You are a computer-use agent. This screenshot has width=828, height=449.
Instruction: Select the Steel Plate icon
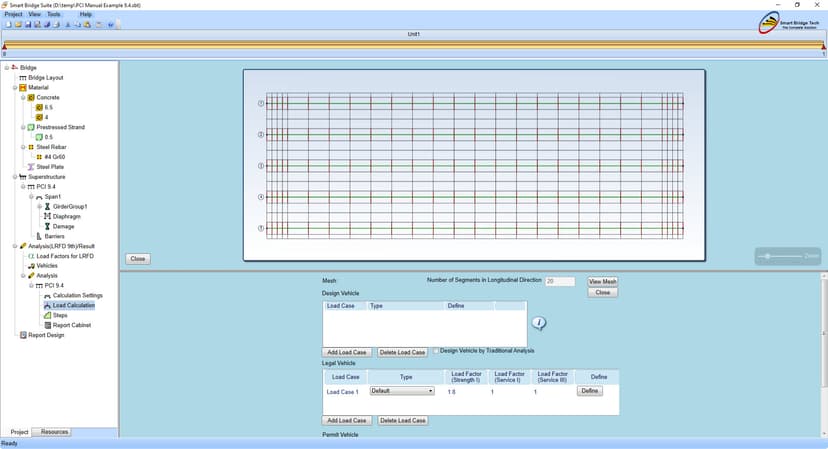tap(31, 167)
